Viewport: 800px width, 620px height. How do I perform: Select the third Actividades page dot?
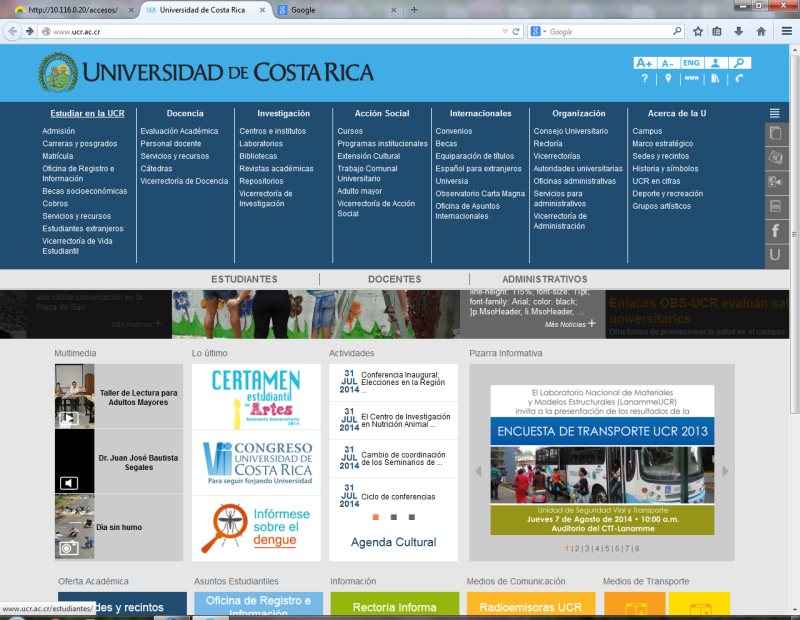[x=411, y=517]
